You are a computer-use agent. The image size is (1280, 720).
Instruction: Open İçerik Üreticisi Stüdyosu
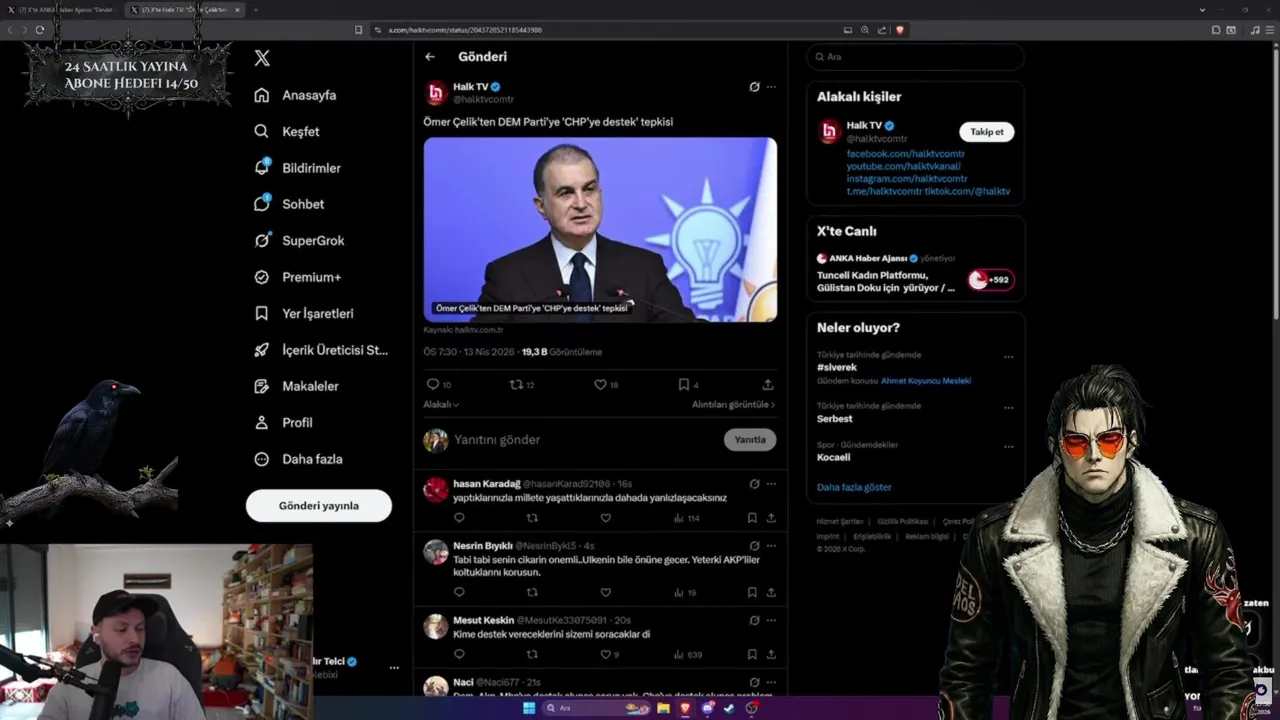[x=320, y=350]
